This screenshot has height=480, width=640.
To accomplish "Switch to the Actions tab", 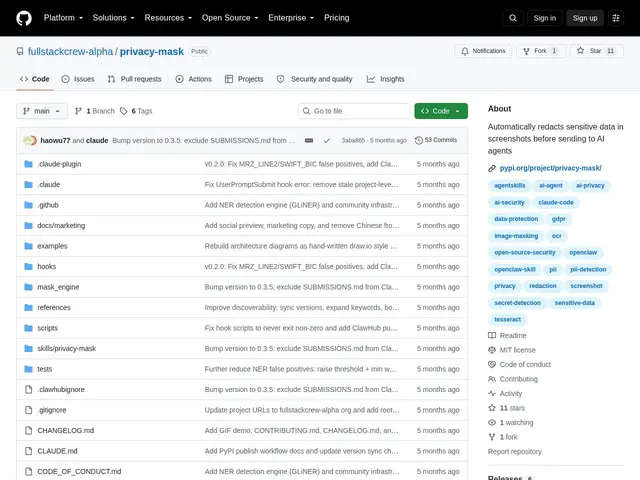I will click(193, 79).
